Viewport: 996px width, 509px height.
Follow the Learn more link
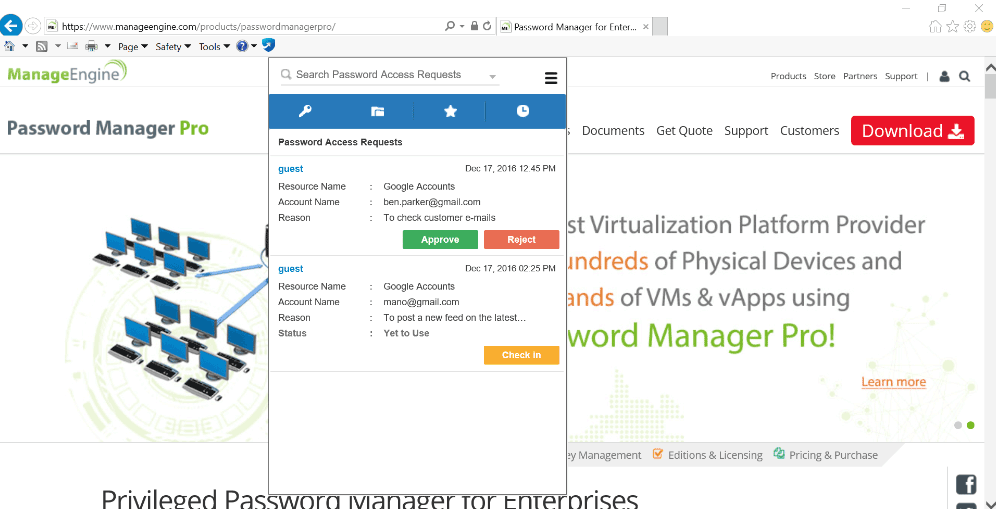click(x=894, y=382)
